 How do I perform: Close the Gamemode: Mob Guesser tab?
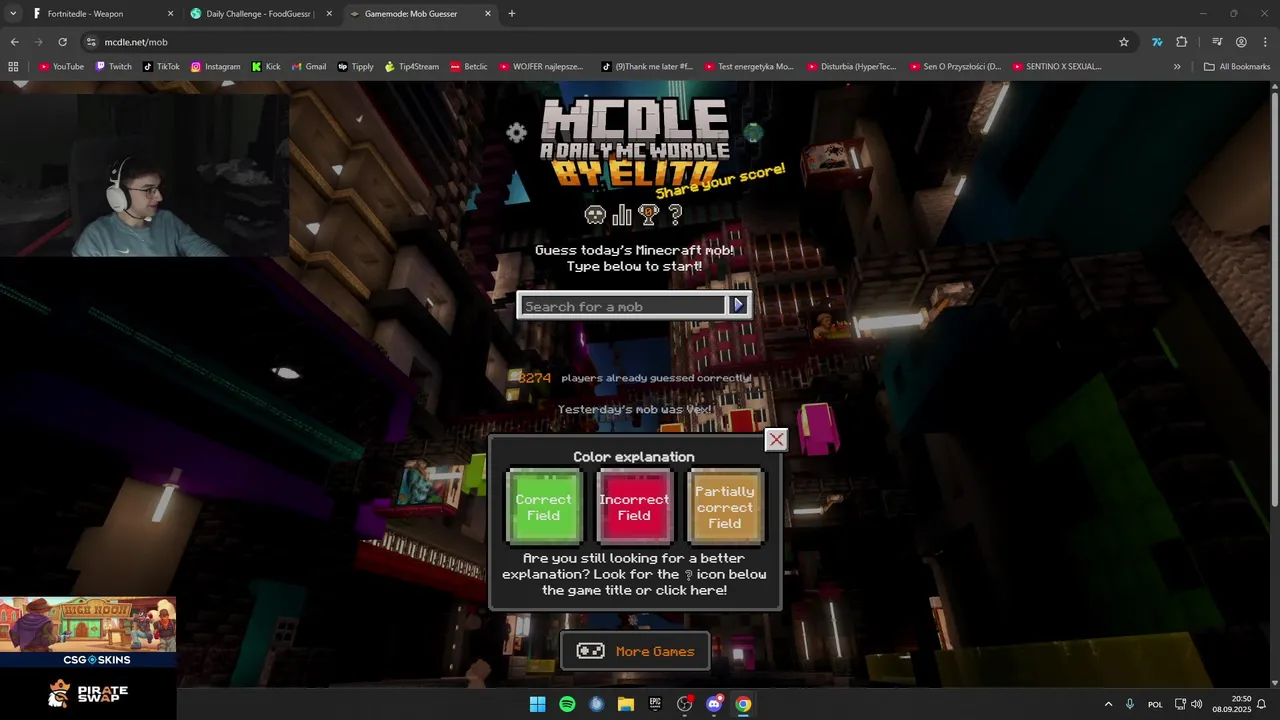pyautogui.click(x=488, y=14)
